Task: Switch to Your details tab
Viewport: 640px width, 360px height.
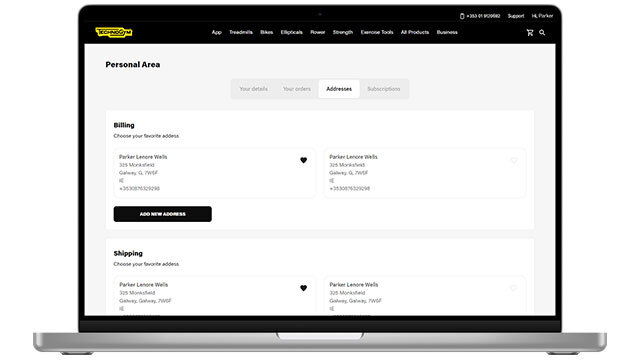Action: pos(253,89)
